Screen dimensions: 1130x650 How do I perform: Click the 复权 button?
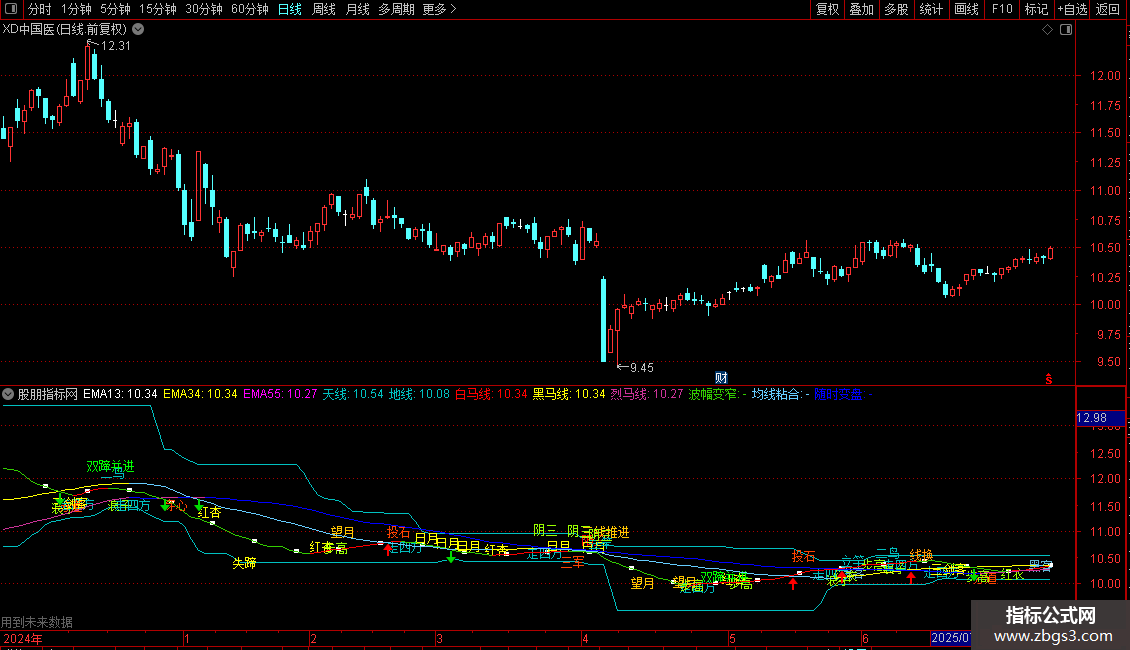(827, 9)
